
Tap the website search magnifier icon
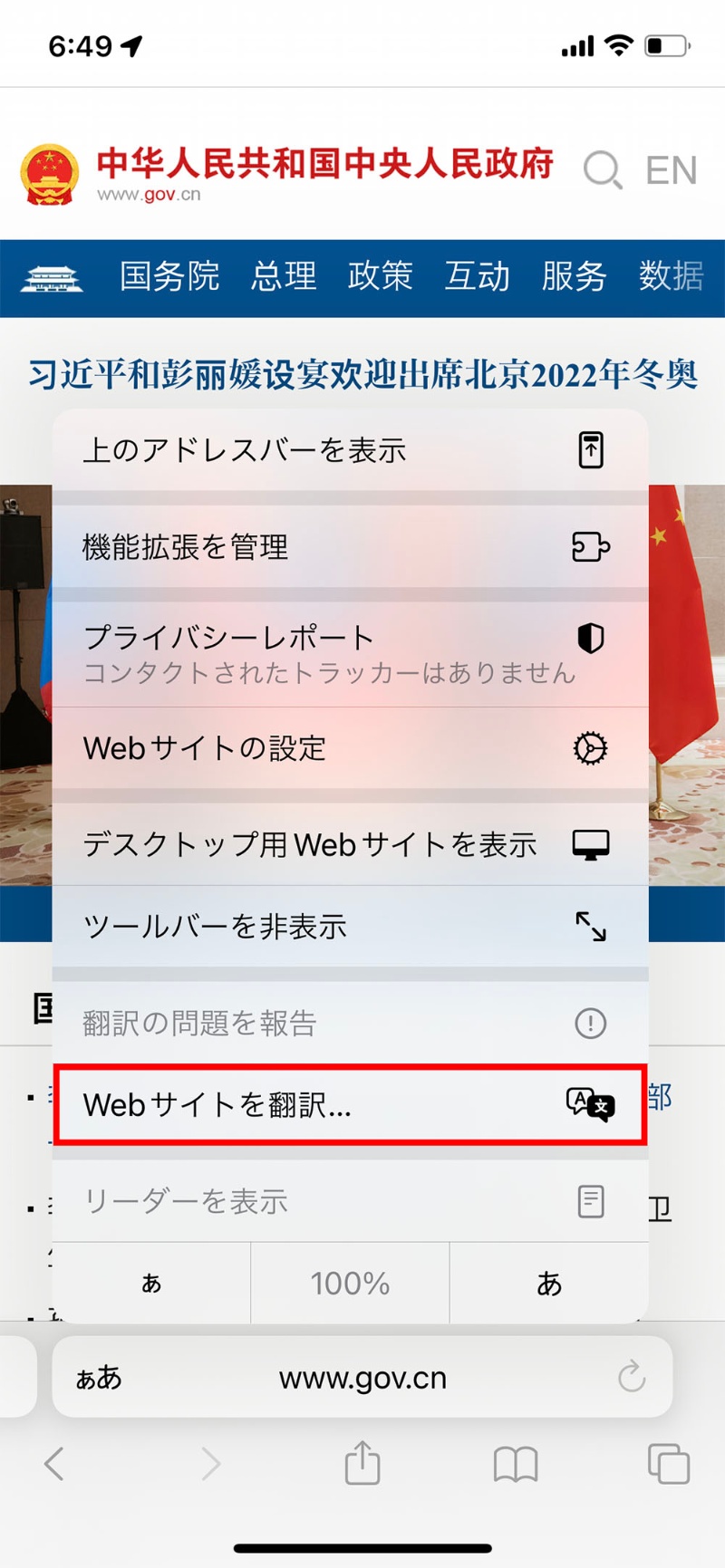603,169
